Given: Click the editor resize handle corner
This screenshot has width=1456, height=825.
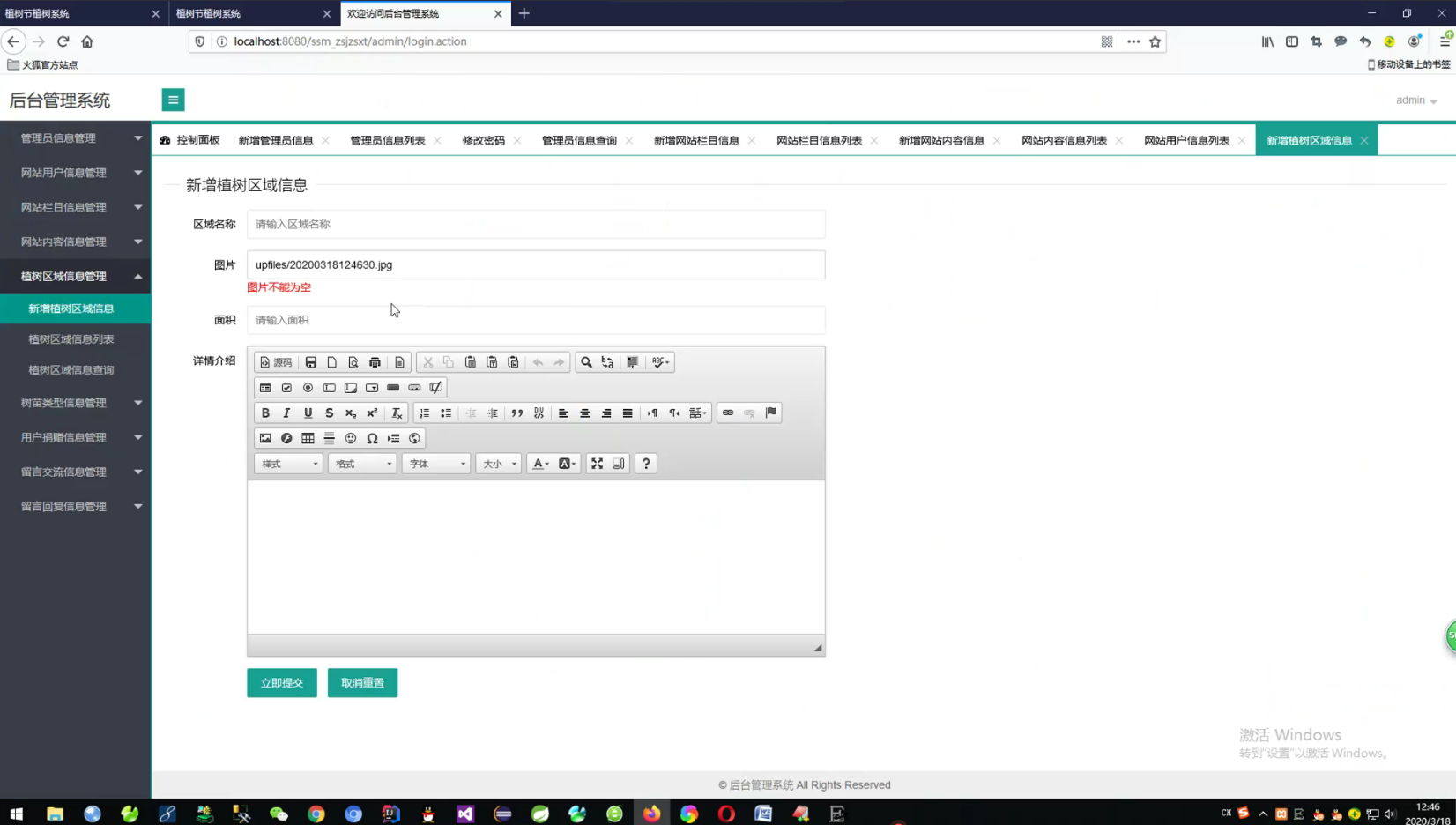Looking at the screenshot, I should coord(818,648).
